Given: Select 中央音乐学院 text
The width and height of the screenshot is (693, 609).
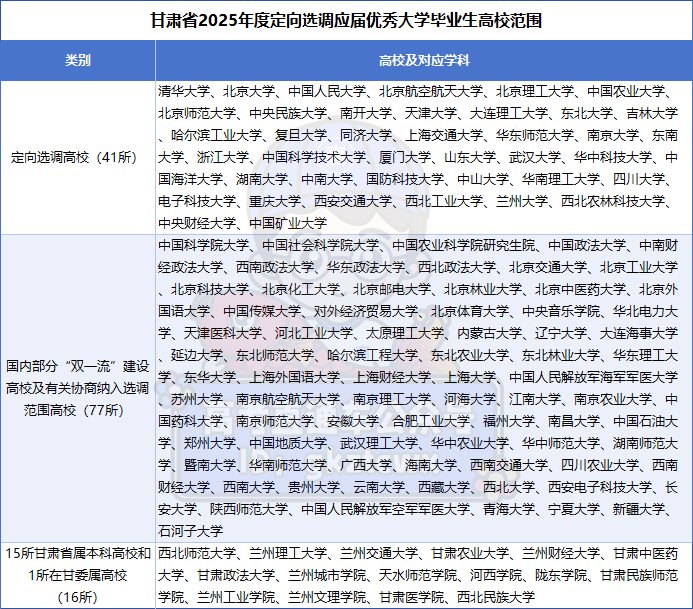Looking at the screenshot, I should pos(561,312).
